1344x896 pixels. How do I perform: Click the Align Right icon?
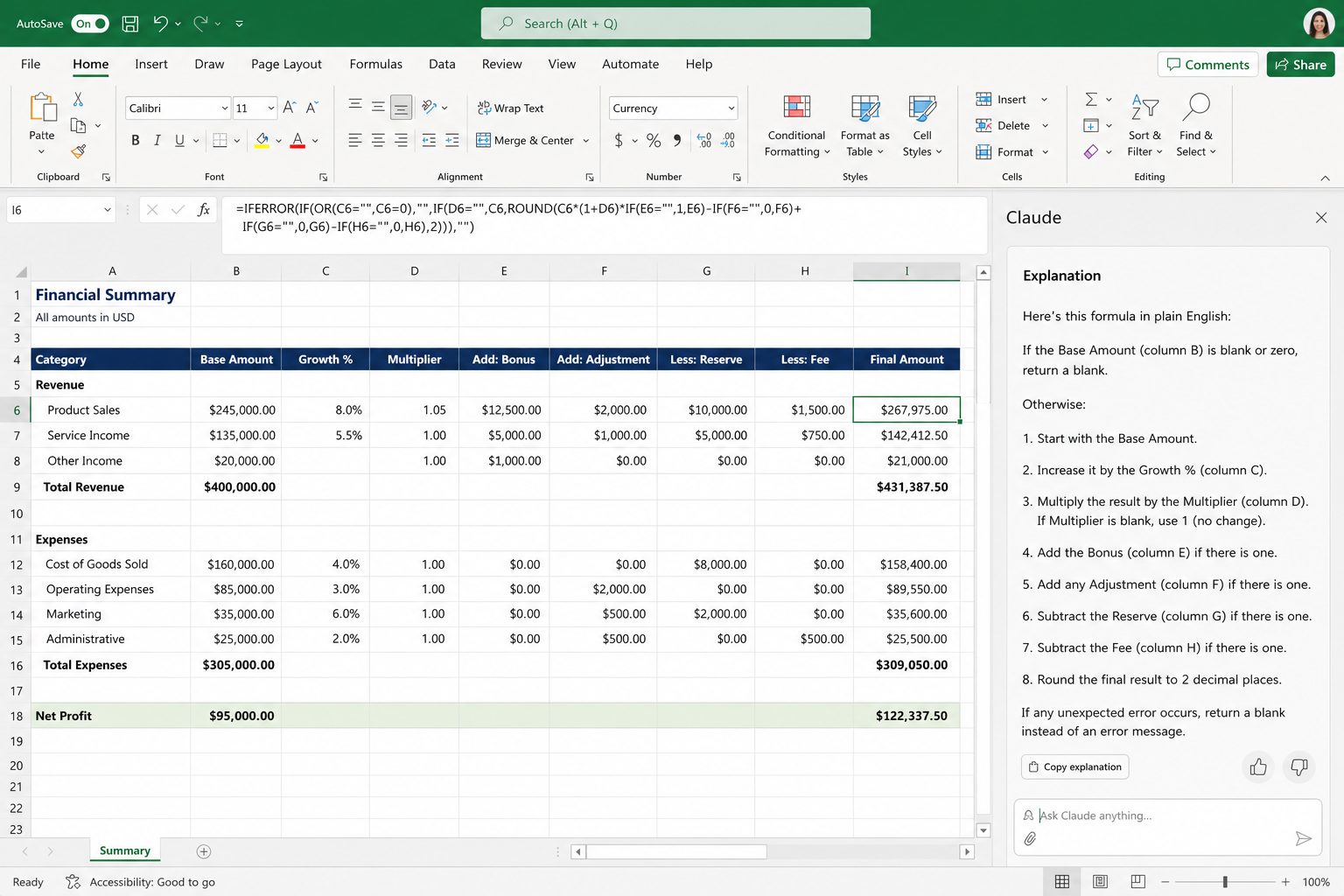(x=401, y=140)
